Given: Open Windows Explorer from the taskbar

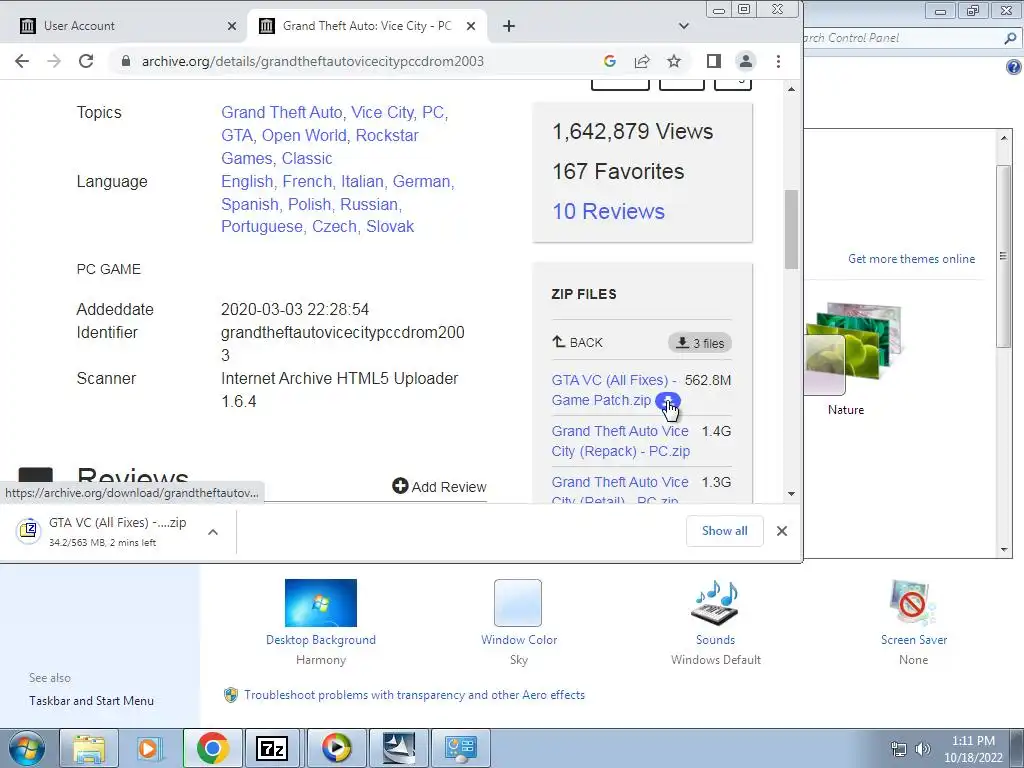Looking at the screenshot, I should point(89,748).
